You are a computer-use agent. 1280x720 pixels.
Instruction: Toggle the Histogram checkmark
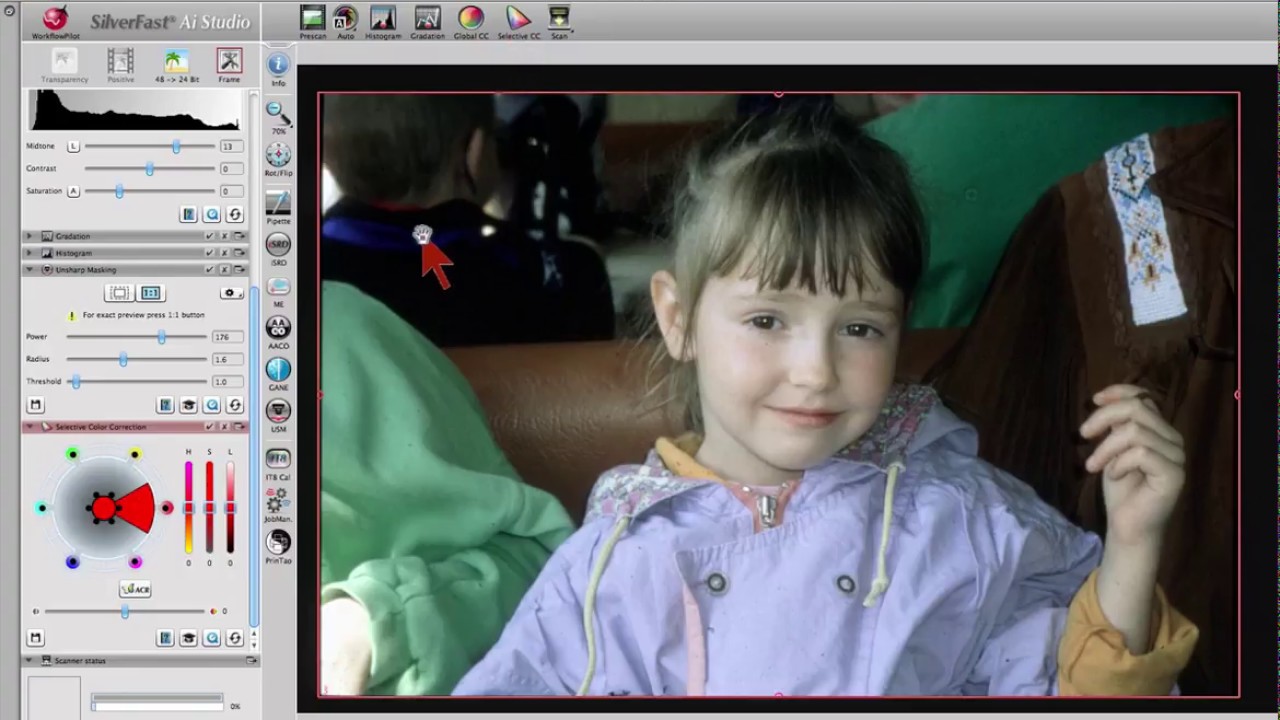[x=209, y=253]
